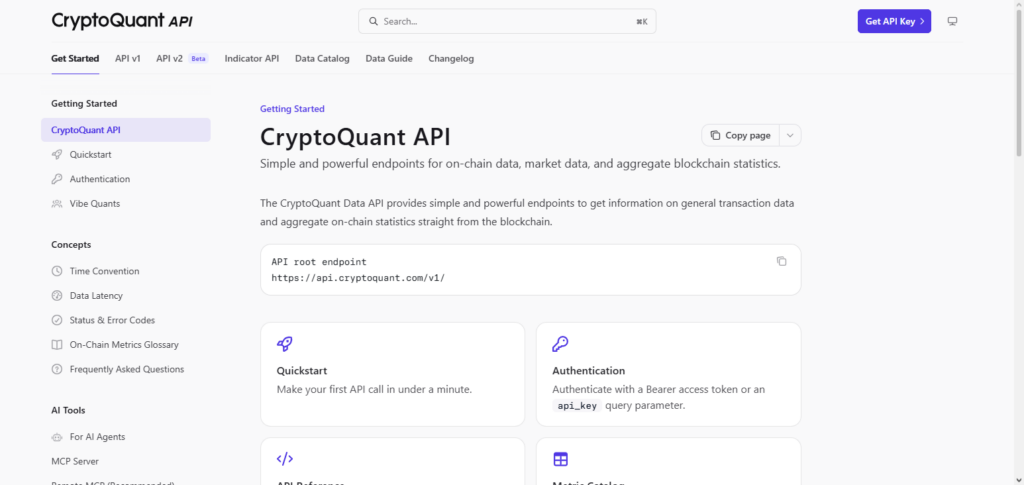Viewport: 1024px width, 485px height.
Task: Click the Frequently Asked Questions help icon
Action: pos(57,369)
